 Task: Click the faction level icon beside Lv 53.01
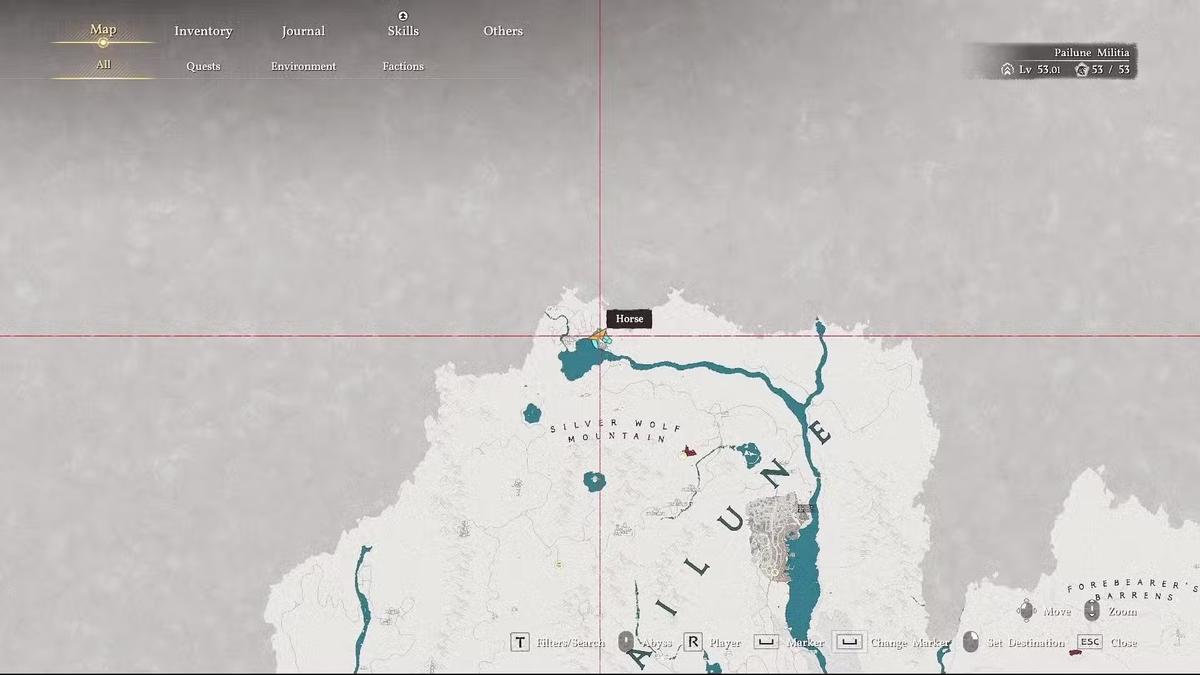(1007, 69)
